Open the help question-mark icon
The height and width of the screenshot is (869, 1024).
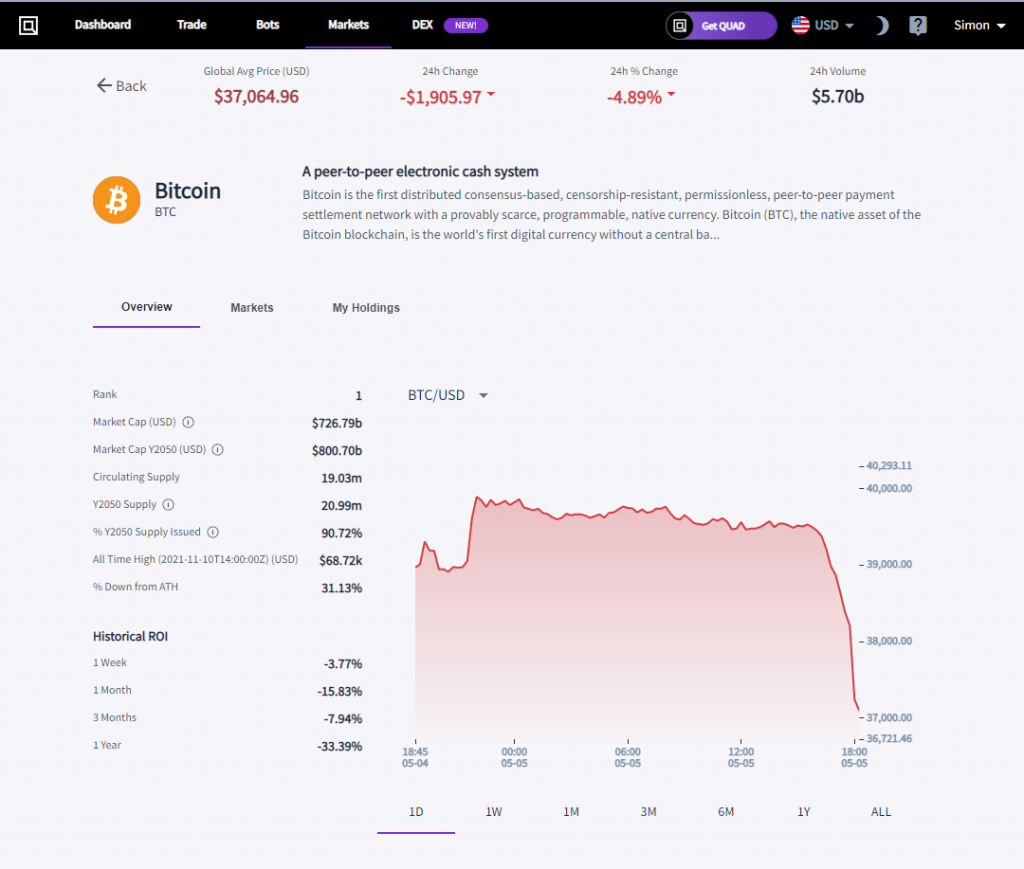[917, 25]
